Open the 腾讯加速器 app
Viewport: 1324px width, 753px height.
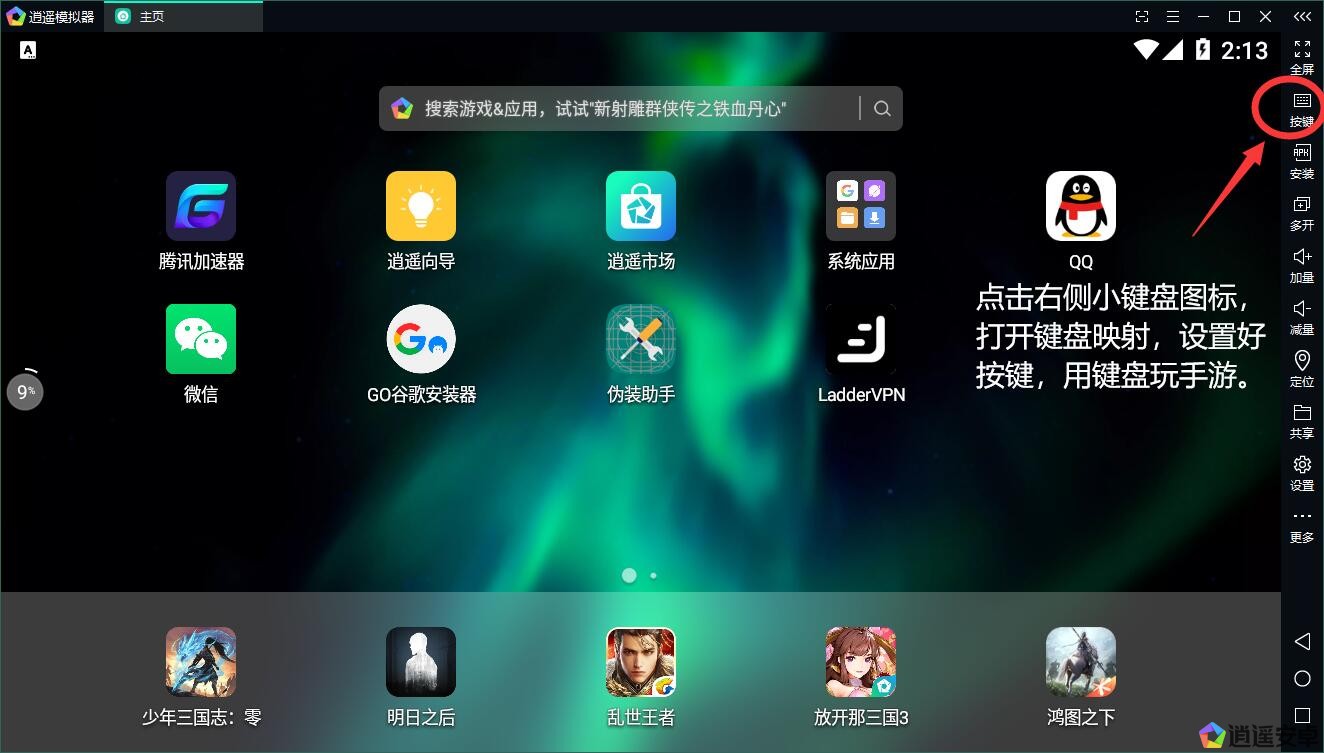(x=201, y=207)
